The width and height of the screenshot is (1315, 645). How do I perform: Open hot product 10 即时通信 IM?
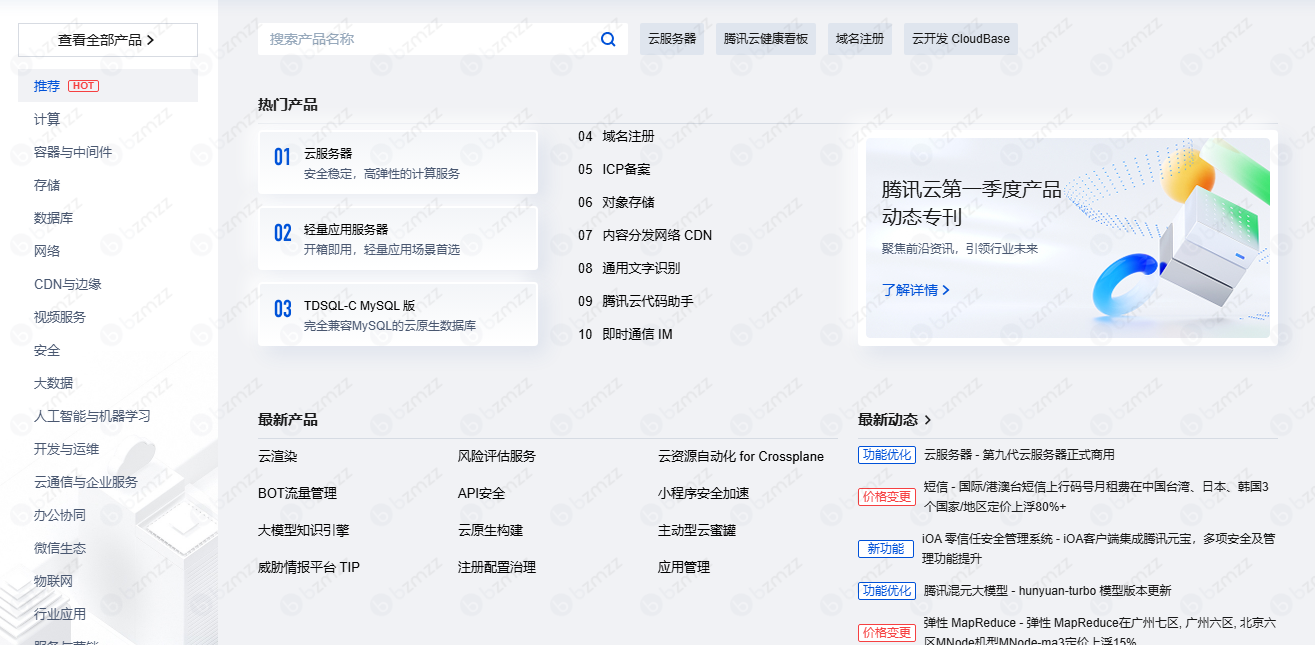point(625,334)
